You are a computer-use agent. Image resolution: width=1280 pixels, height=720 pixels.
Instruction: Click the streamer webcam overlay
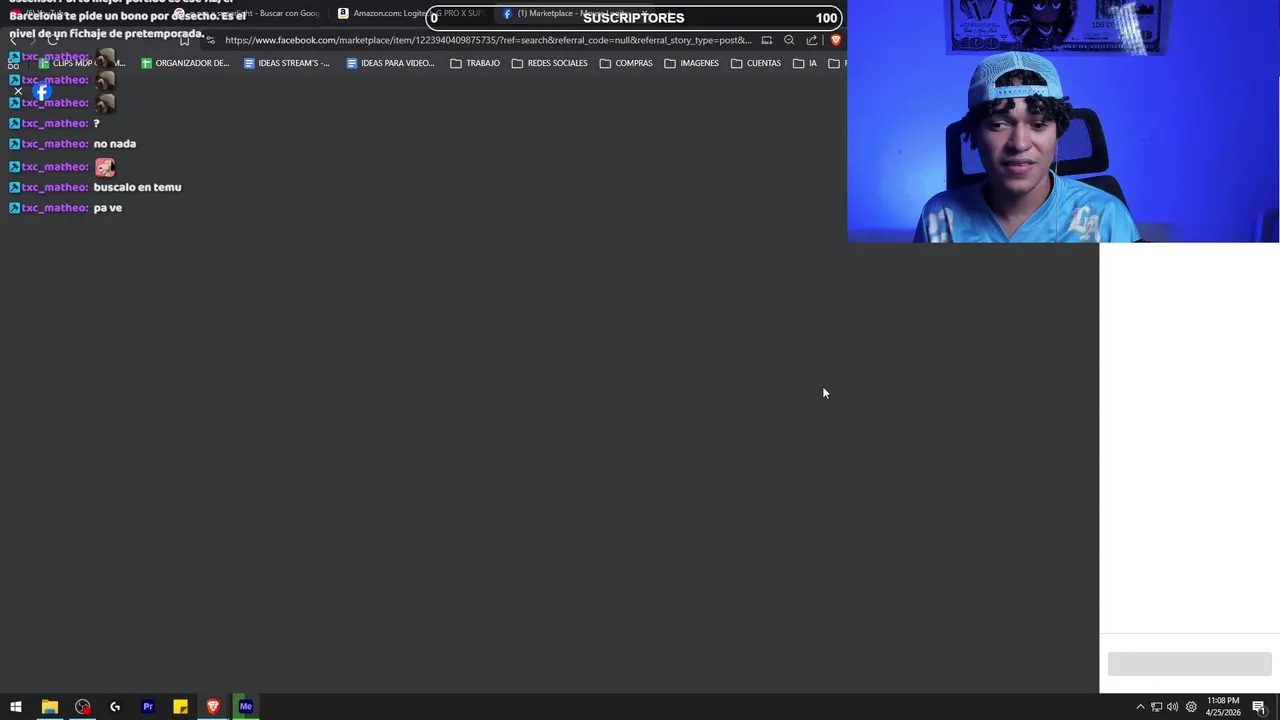(x=1063, y=121)
